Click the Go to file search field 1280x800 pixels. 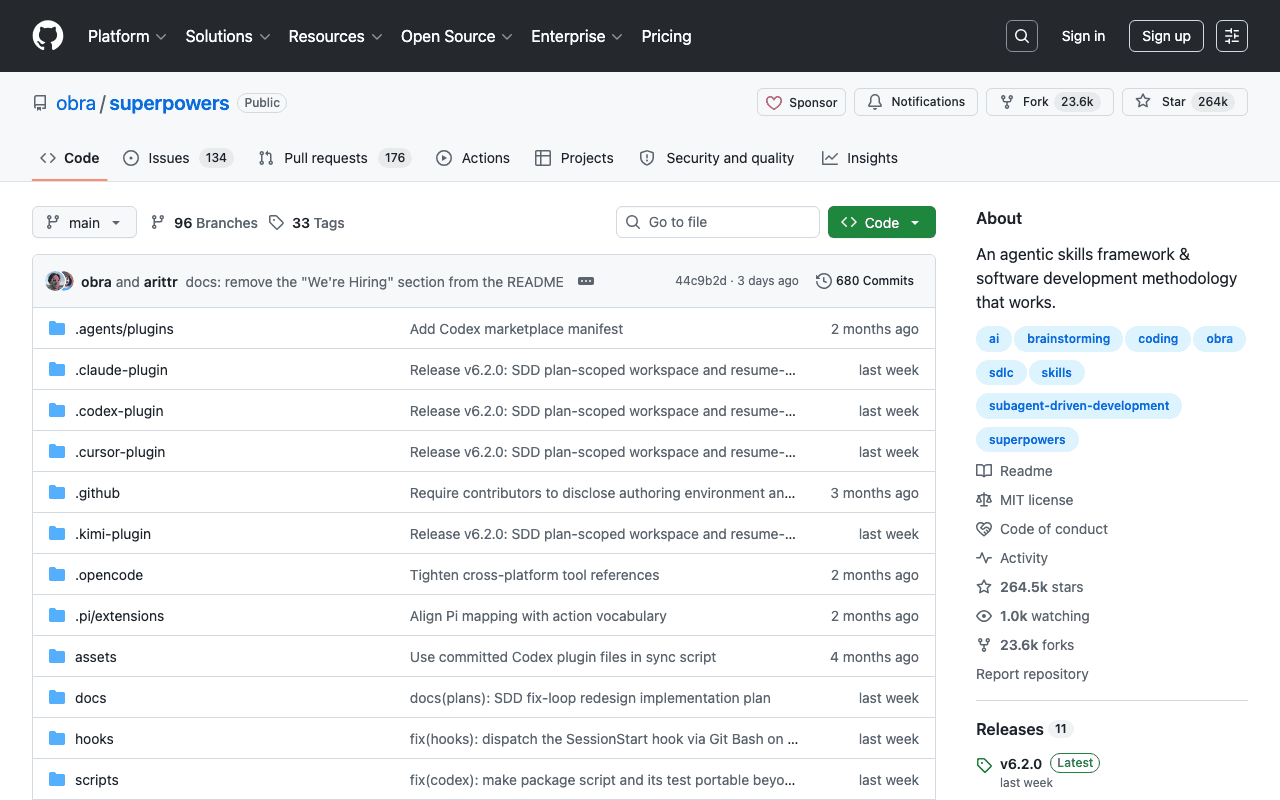[718, 222]
